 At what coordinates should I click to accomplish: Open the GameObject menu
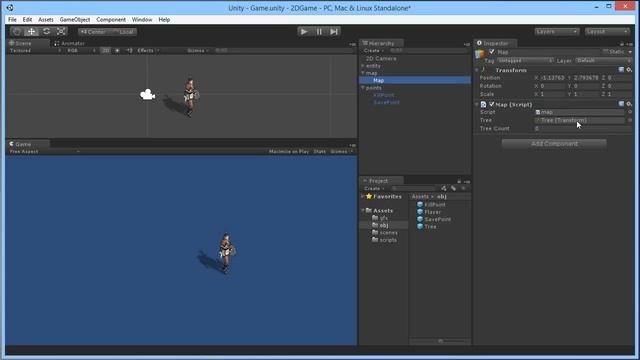pos(75,20)
